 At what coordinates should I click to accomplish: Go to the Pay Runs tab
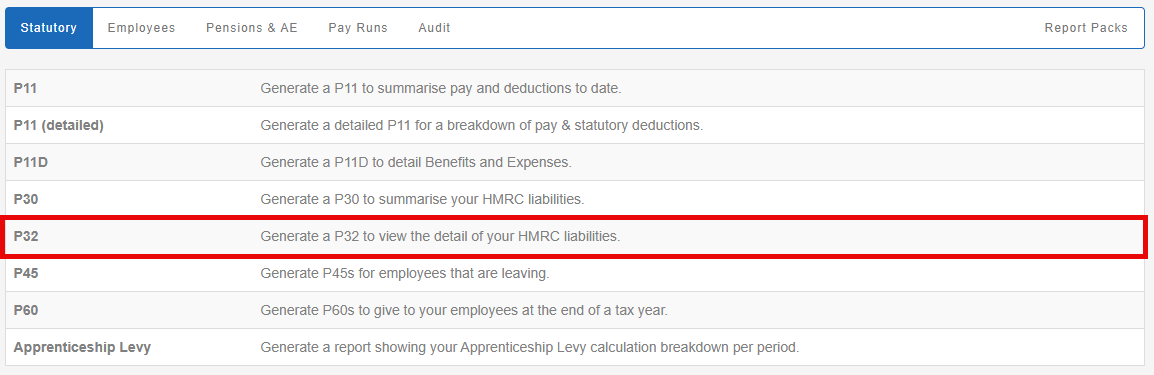pyautogui.click(x=358, y=28)
